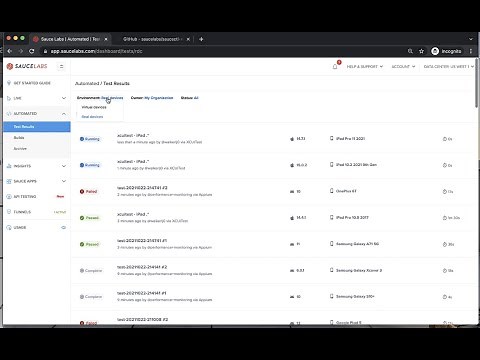Click the timer icon on the iPad Pro 10.5 2017 row
The height and width of the screenshot is (360, 480).
click(x=445, y=218)
